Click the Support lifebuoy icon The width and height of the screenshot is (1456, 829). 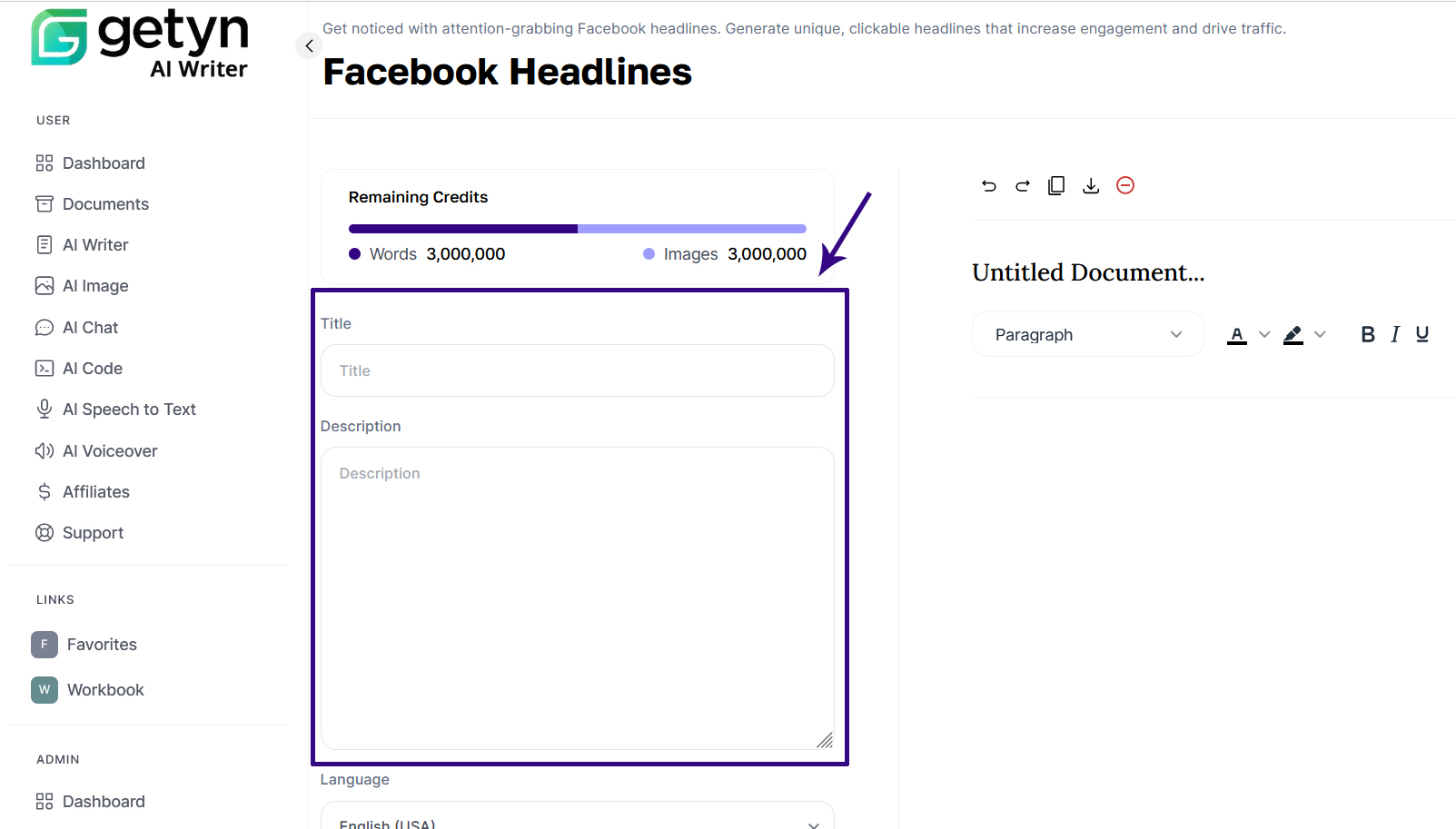45,533
